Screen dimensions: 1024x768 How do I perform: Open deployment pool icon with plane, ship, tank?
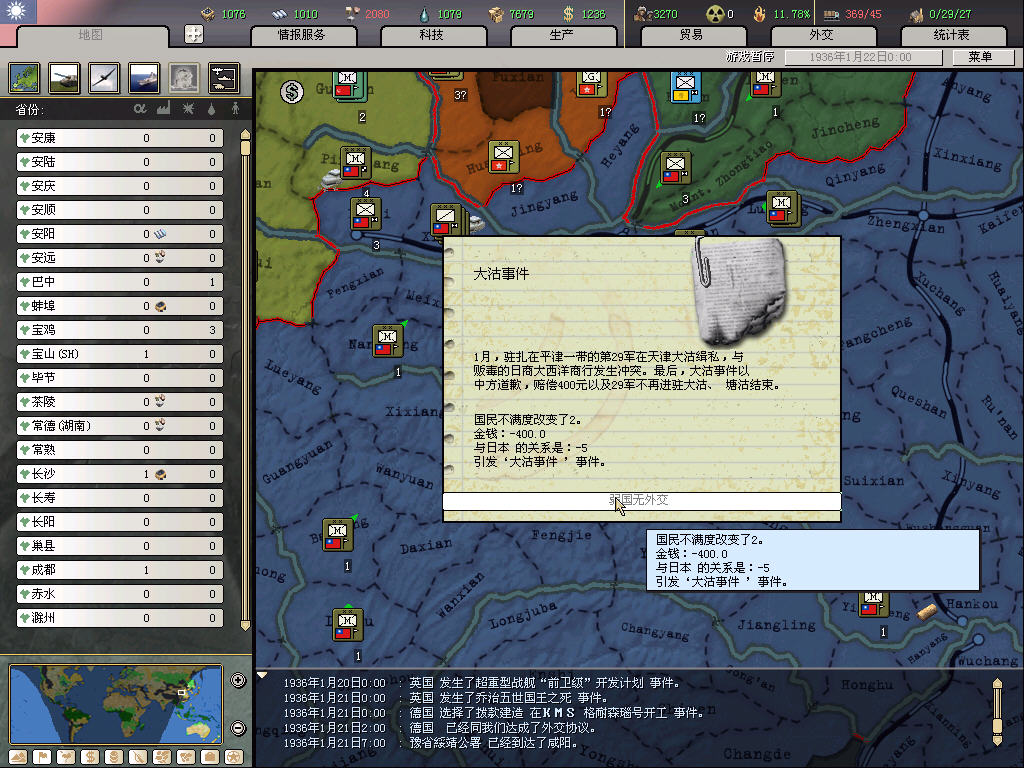click(224, 78)
